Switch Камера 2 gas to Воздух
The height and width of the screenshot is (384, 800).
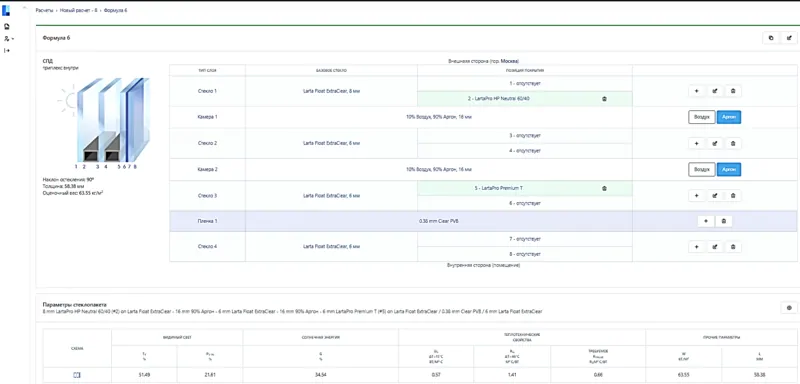click(x=702, y=169)
